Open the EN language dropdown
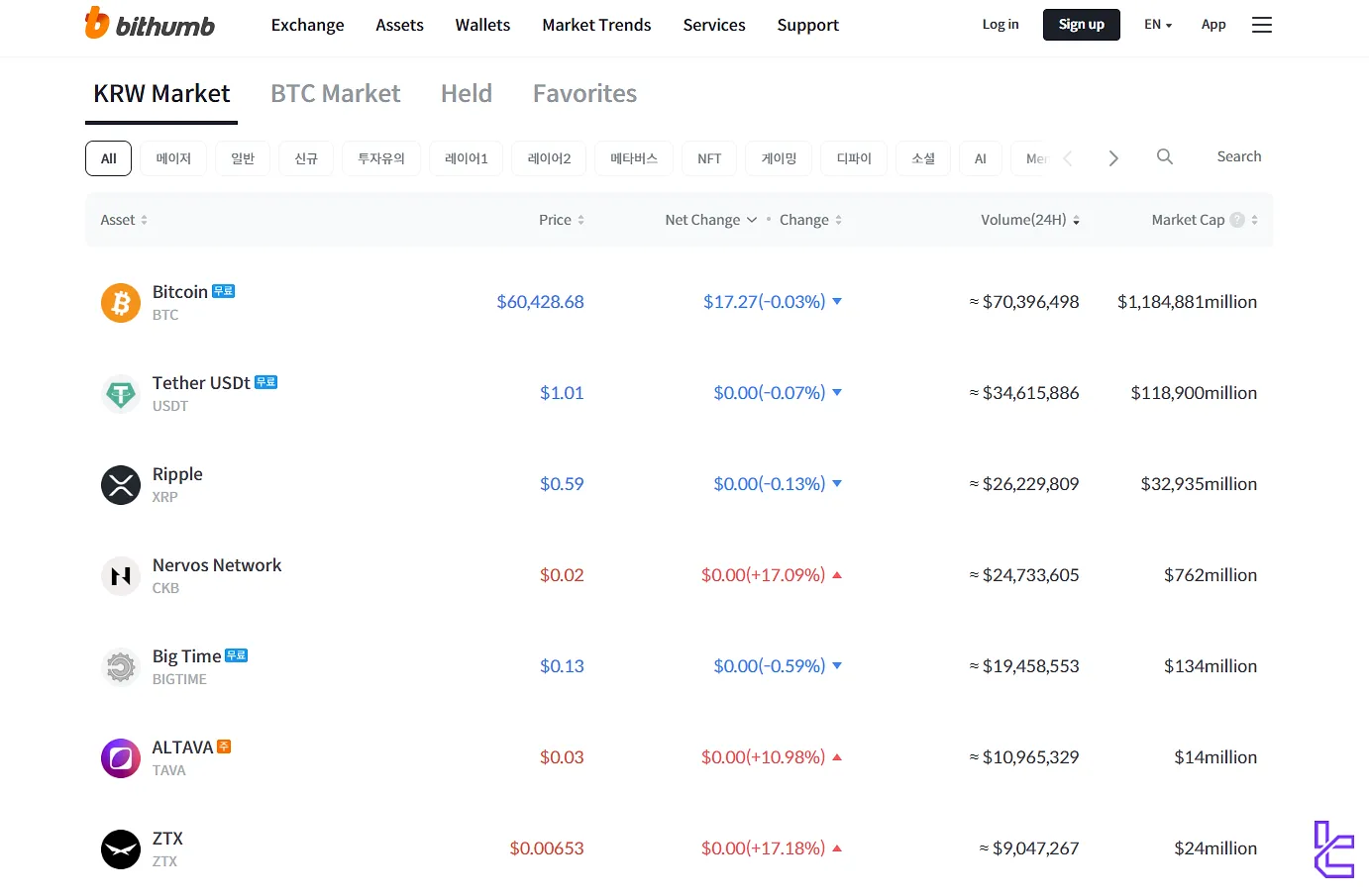 coord(1158,25)
